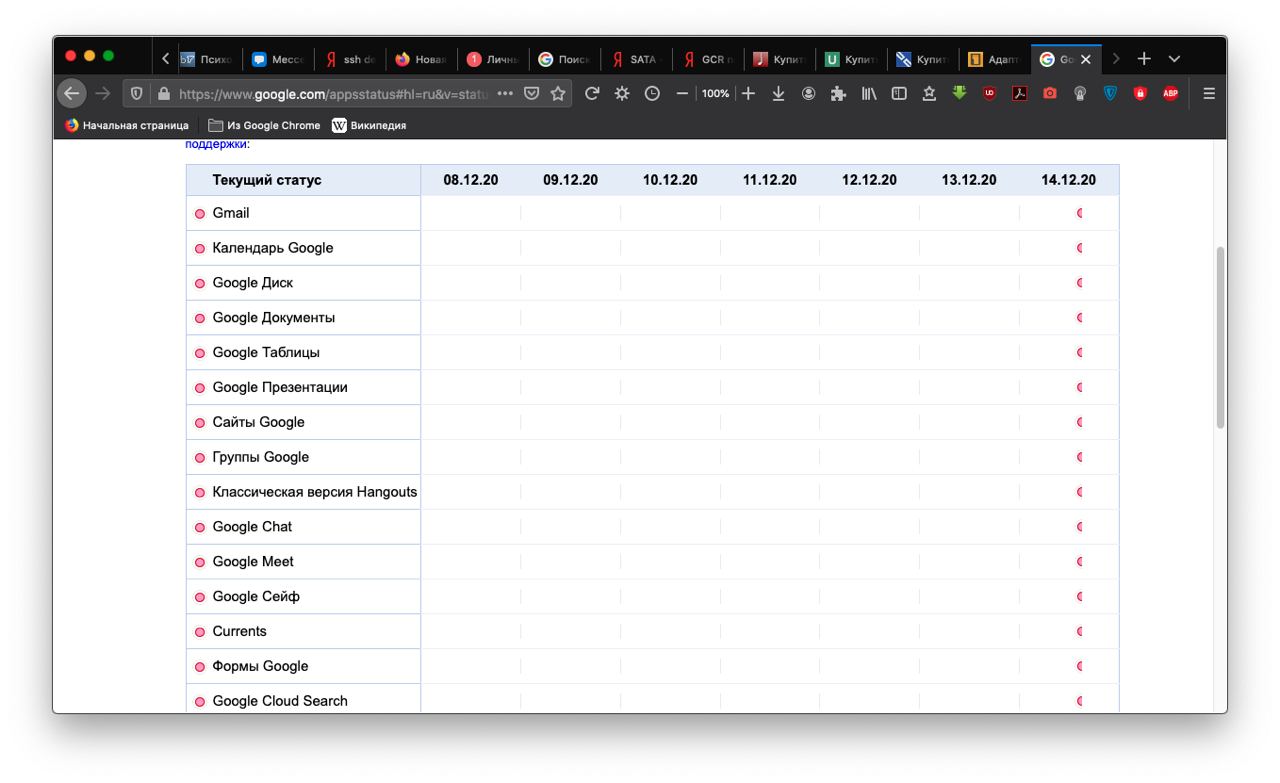Screen dimensions: 1280x783
Task: Open the Firefox hamburger menu
Action: tap(1209, 94)
